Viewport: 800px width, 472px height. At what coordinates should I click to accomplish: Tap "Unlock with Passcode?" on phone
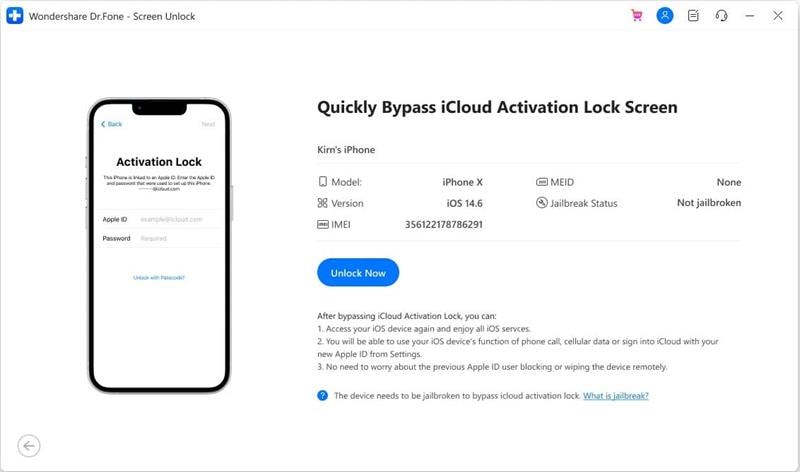click(159, 277)
